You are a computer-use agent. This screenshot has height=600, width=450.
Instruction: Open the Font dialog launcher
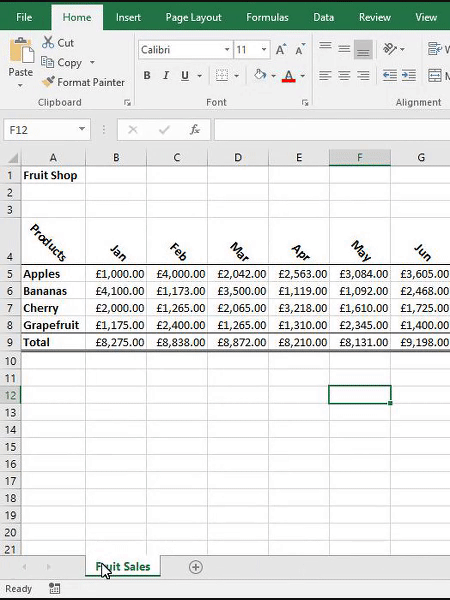point(305,103)
